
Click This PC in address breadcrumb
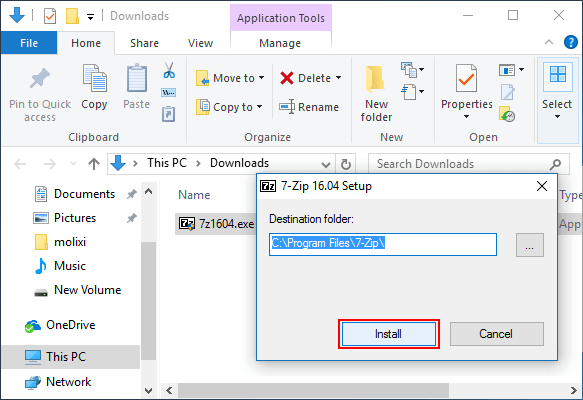[x=167, y=163]
